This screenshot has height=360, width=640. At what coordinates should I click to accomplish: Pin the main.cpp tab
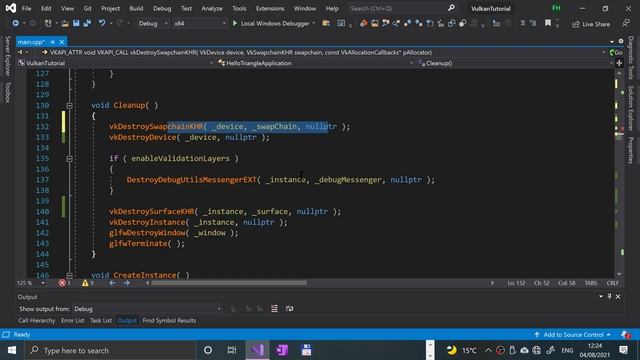point(53,42)
